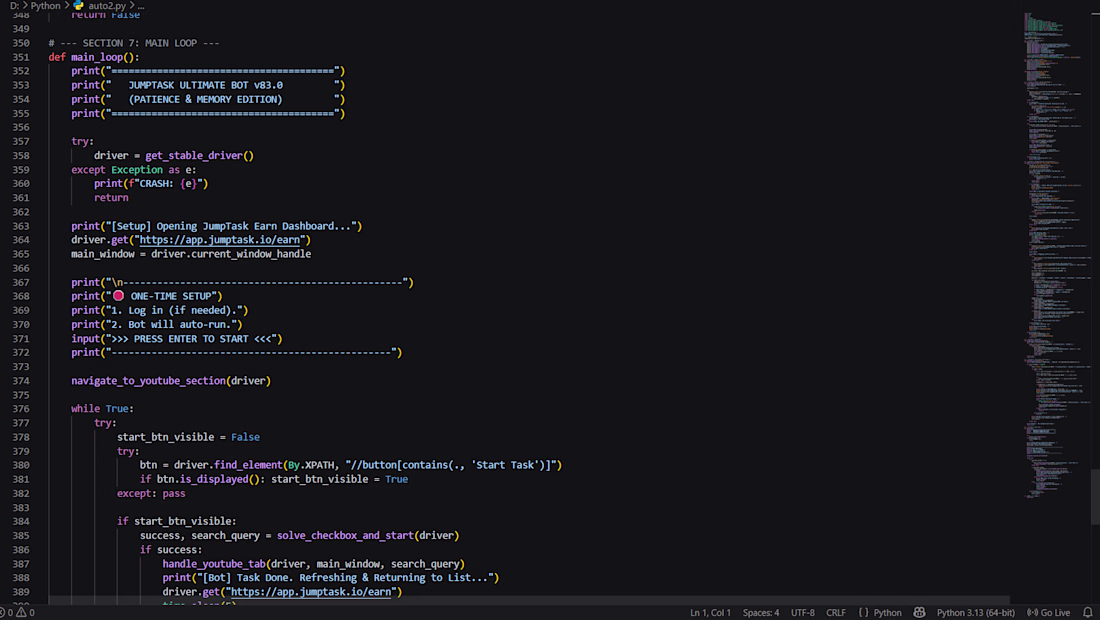Click 'handle_youtube_tab' function call
1100x620 pixels.
click(x=214, y=564)
